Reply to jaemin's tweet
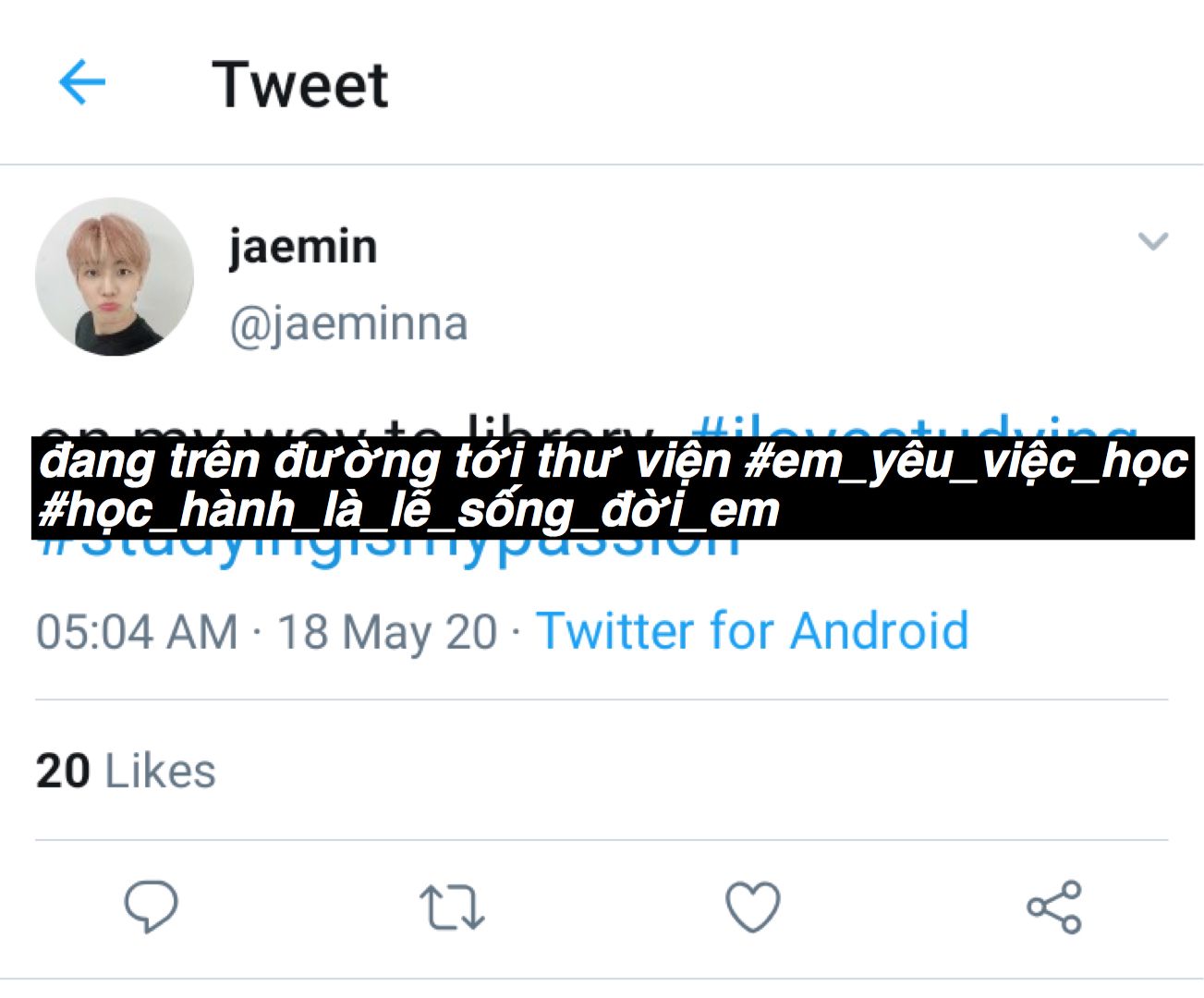 click(x=151, y=906)
